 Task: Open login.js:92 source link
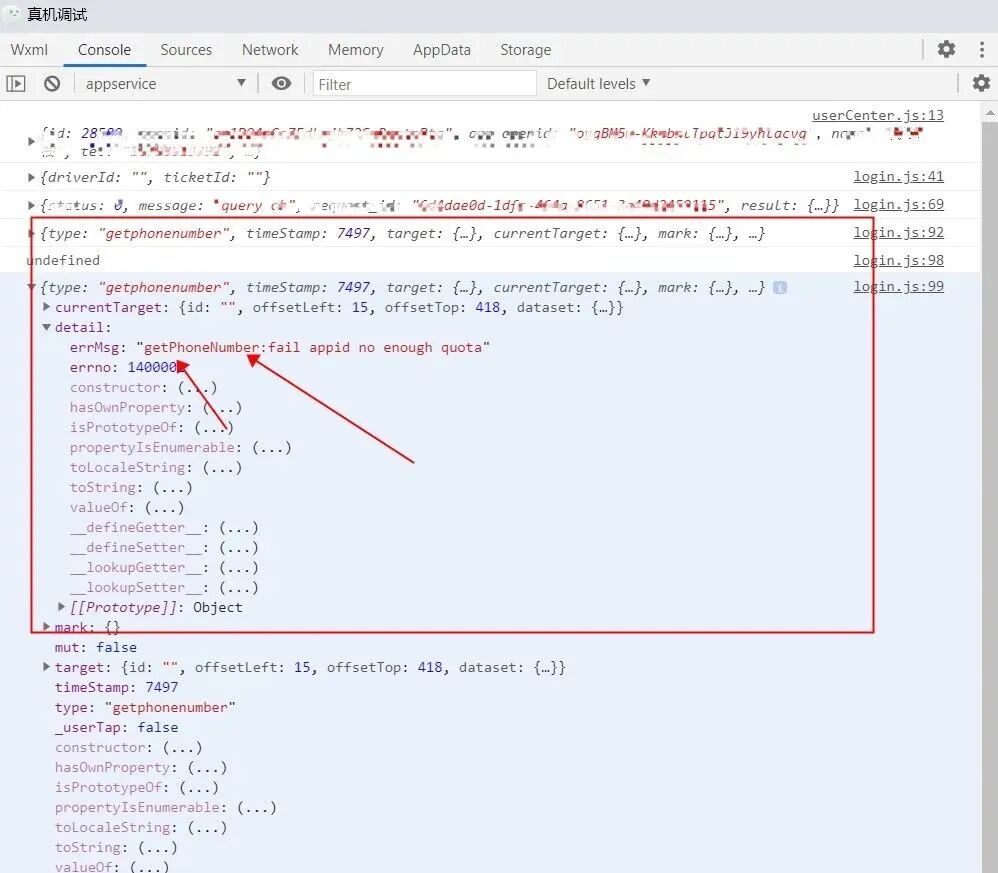tap(898, 232)
